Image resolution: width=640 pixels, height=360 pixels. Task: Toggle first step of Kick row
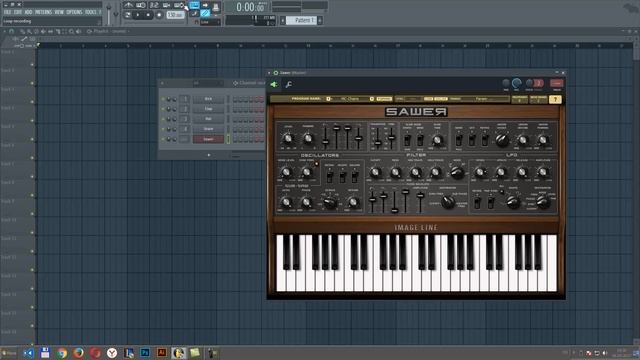point(235,99)
